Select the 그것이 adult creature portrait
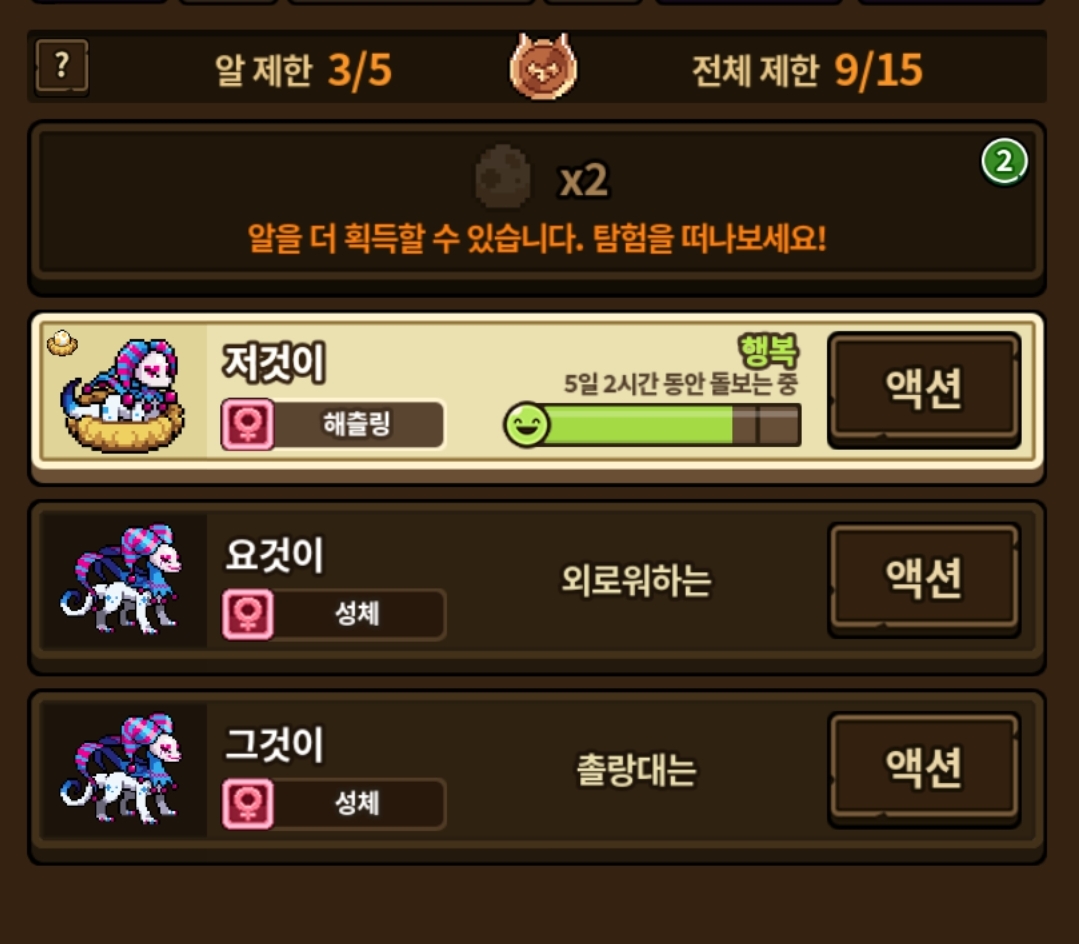The width and height of the screenshot is (1079, 944). tap(122, 769)
